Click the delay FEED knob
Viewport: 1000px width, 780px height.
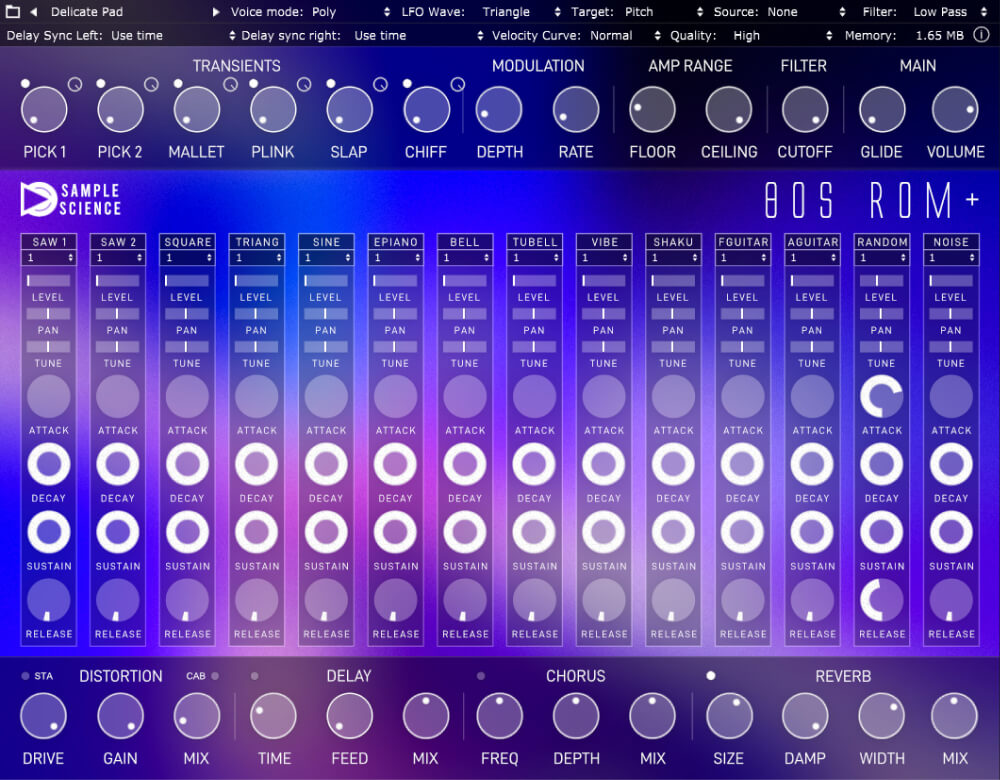(349, 716)
